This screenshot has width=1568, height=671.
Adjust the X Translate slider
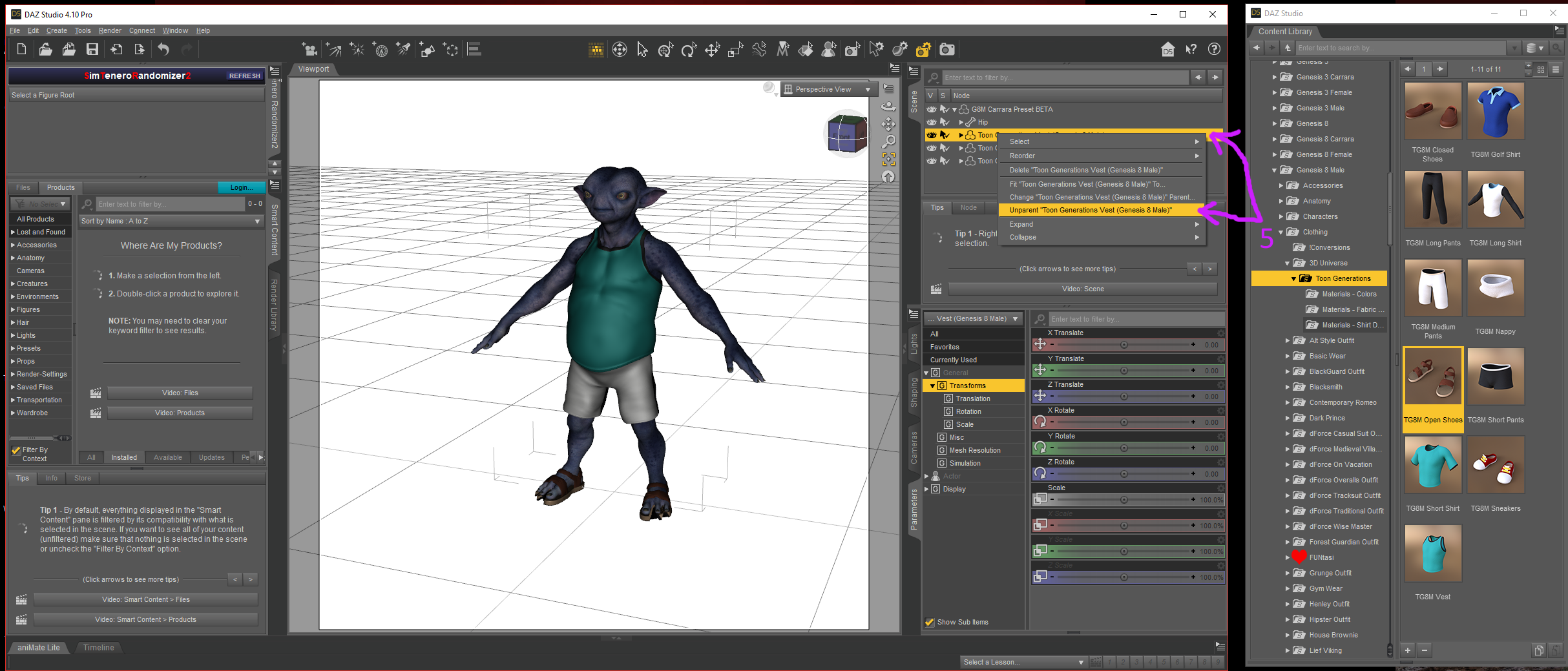click(x=1124, y=345)
